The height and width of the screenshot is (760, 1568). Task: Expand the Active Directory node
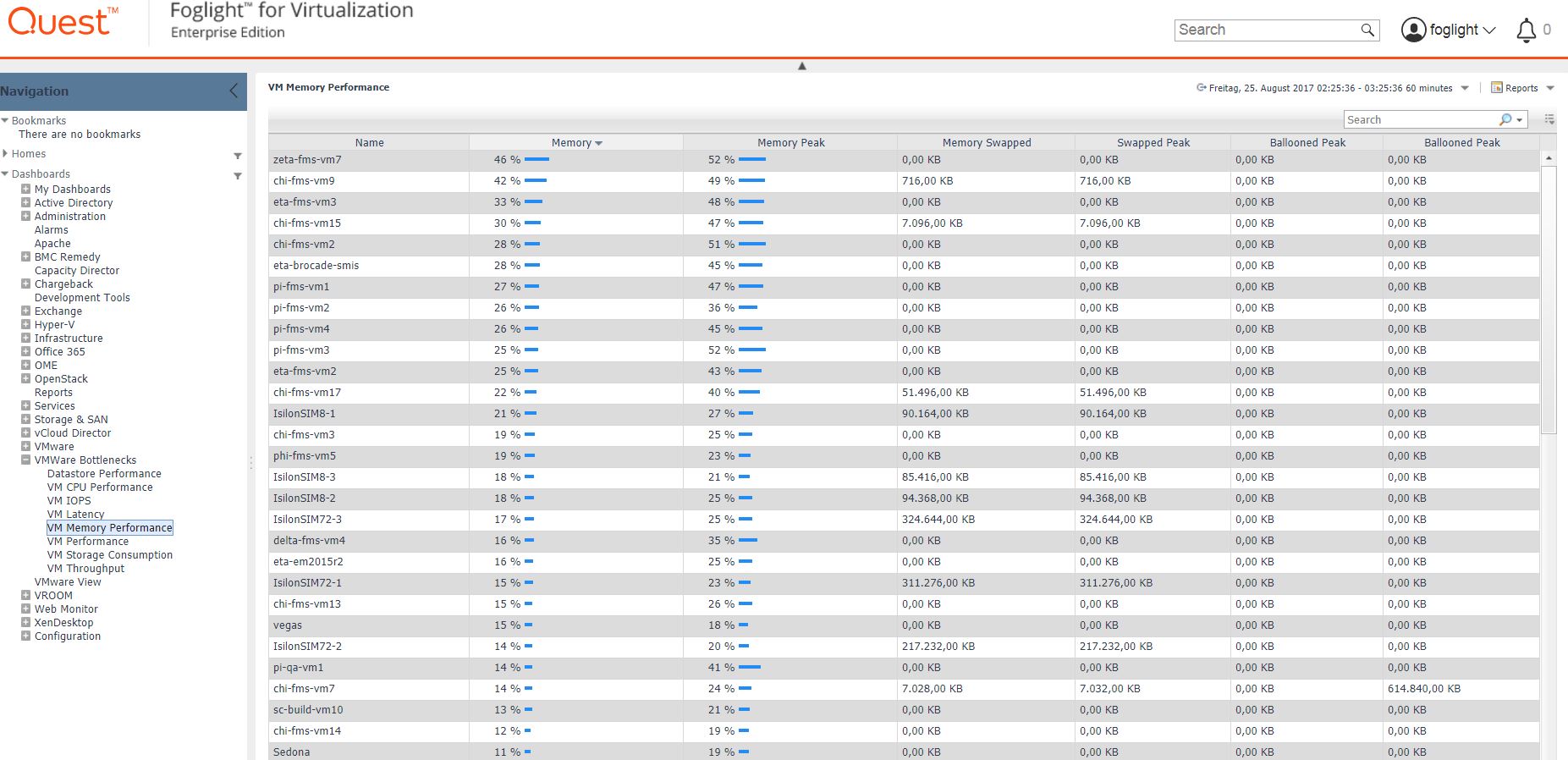point(25,202)
